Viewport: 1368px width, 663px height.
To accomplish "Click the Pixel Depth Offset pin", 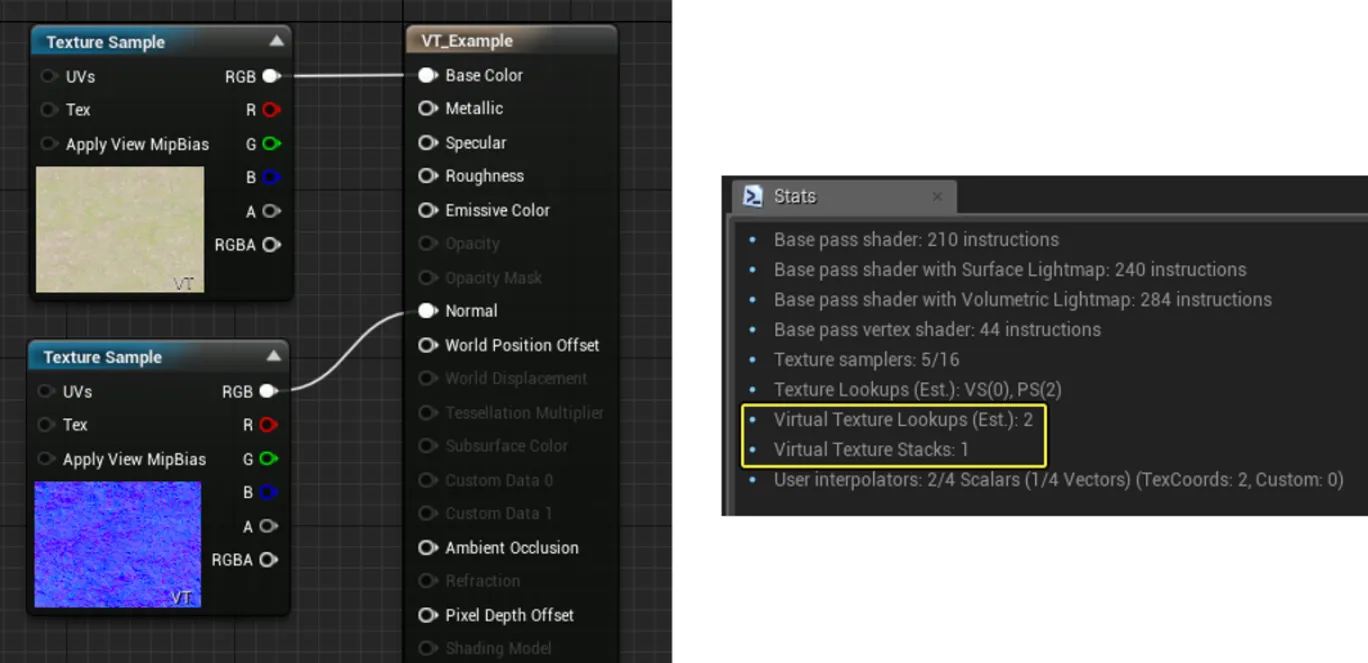I will coord(428,615).
